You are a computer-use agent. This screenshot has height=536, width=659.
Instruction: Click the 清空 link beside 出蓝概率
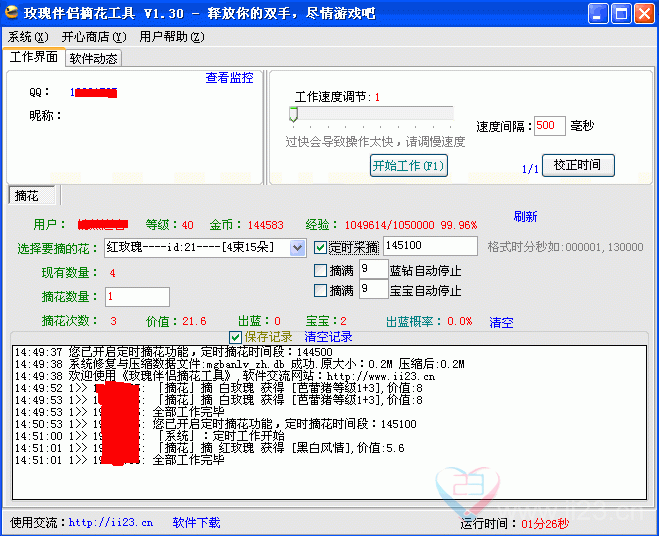(x=501, y=322)
